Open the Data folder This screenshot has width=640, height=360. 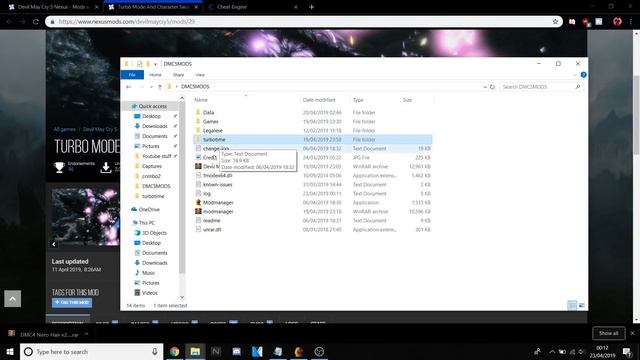coord(208,112)
